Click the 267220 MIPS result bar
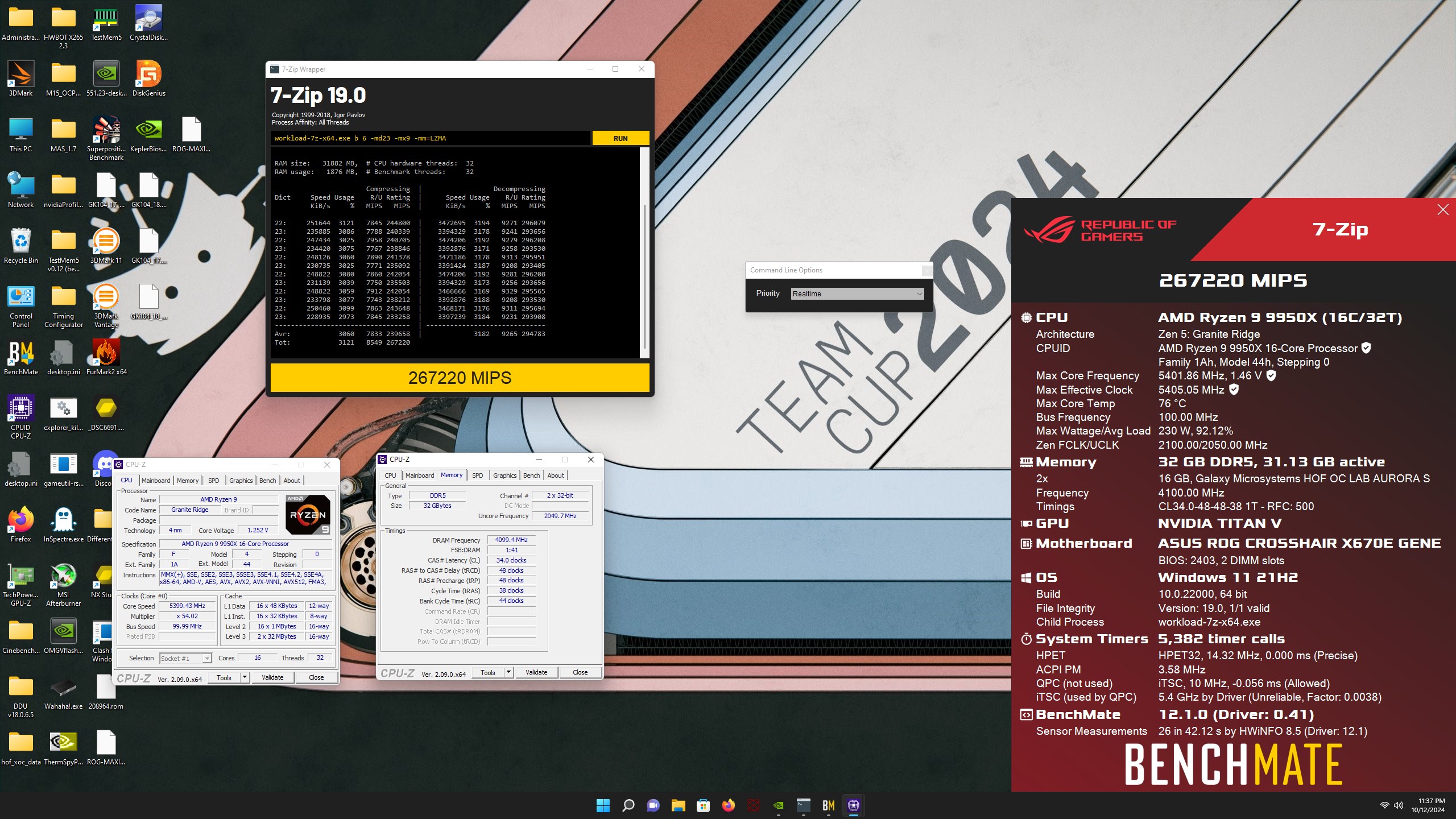The width and height of the screenshot is (1456, 819). pos(460,378)
